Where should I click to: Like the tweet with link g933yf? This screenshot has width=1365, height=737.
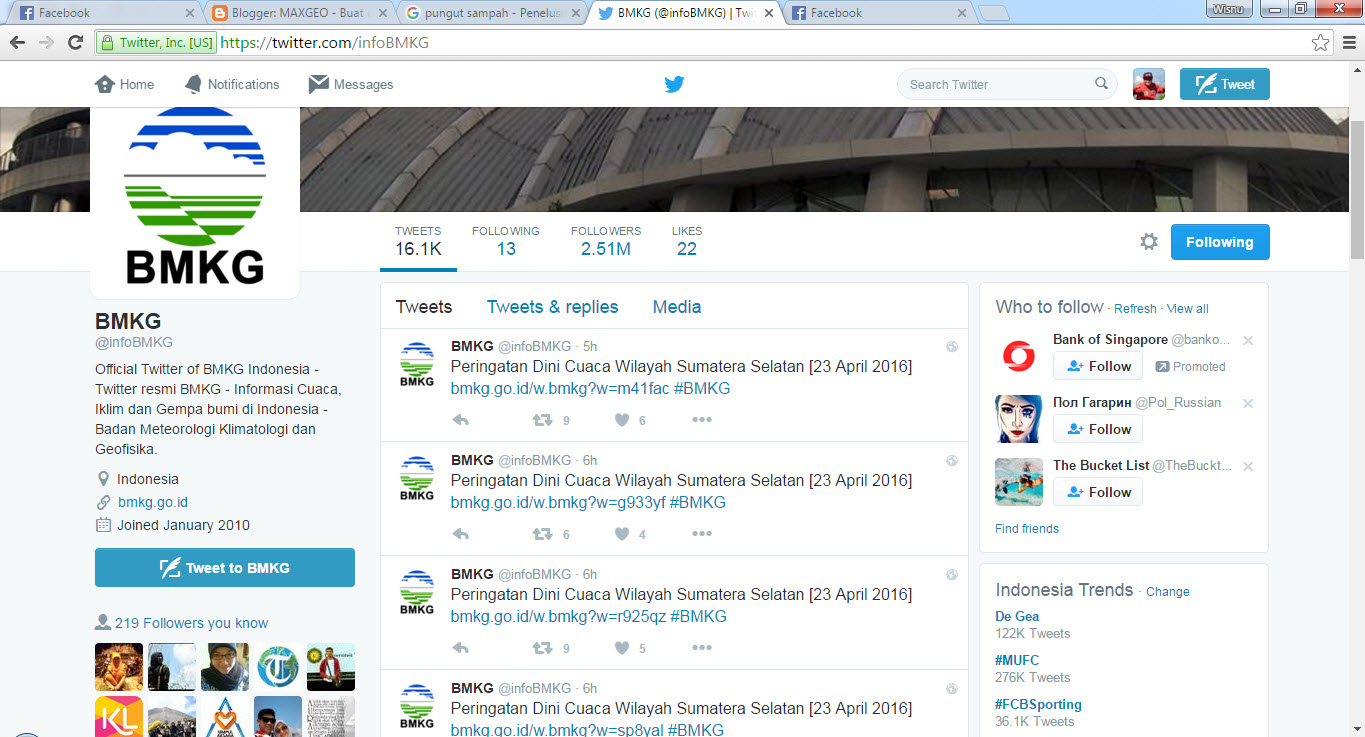click(x=622, y=534)
